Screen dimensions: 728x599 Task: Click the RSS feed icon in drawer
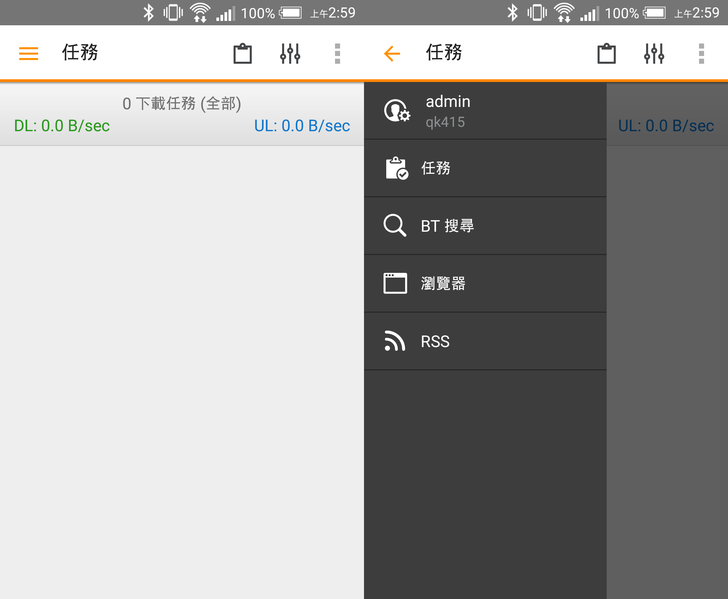pos(395,342)
